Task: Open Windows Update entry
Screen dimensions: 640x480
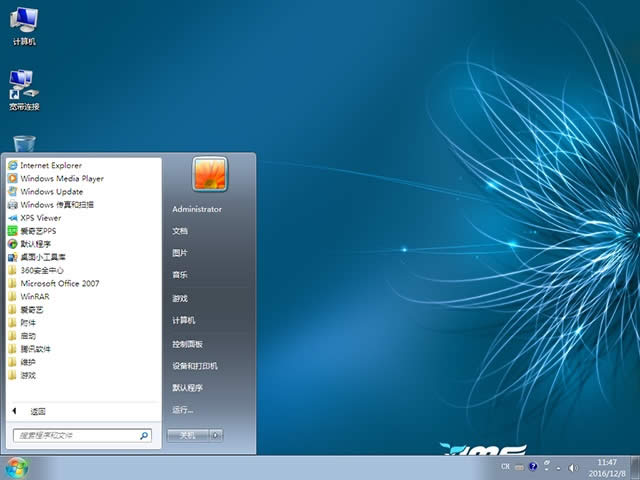Action: click(x=51, y=191)
